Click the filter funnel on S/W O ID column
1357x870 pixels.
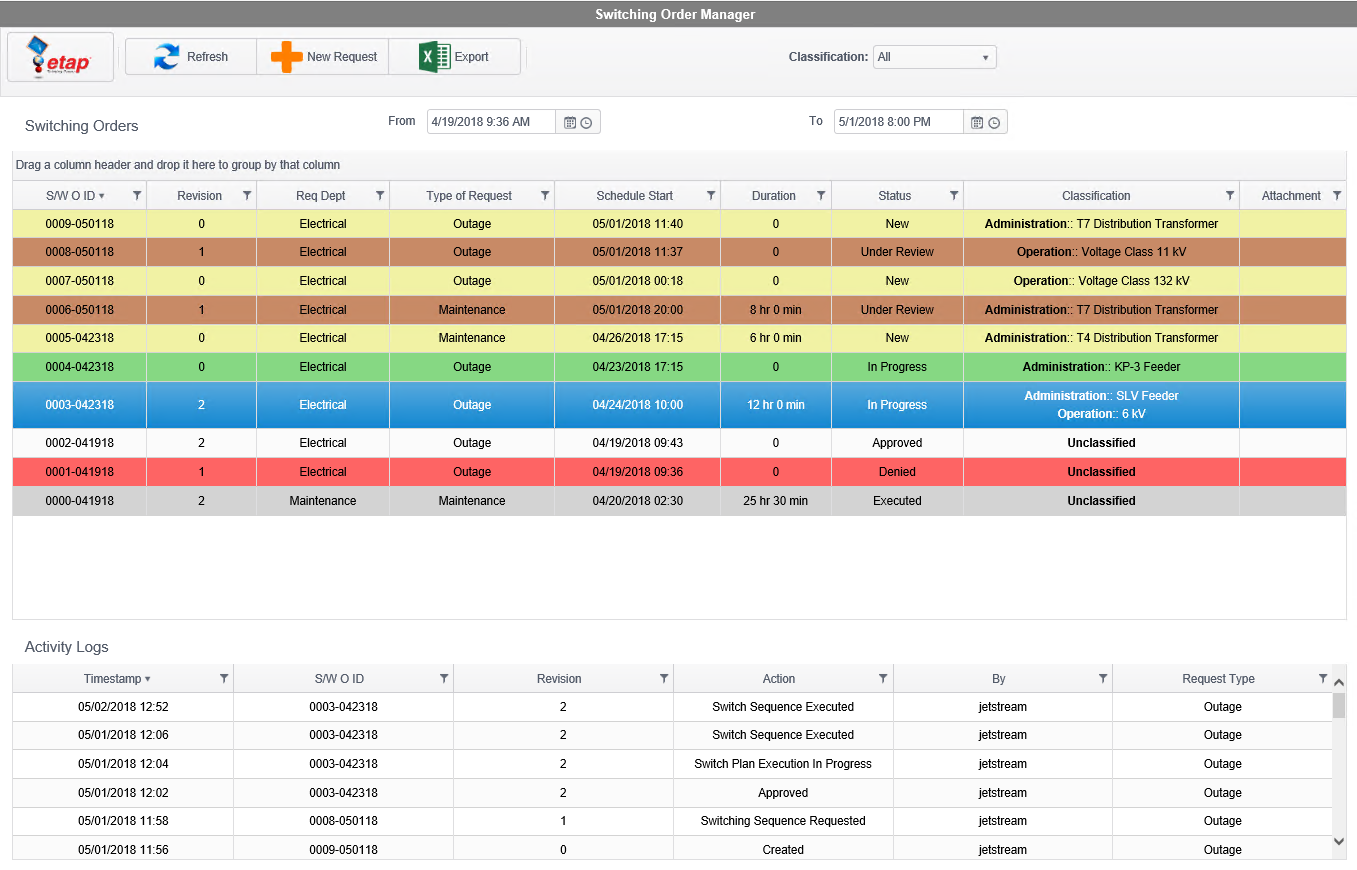pyautogui.click(x=137, y=195)
